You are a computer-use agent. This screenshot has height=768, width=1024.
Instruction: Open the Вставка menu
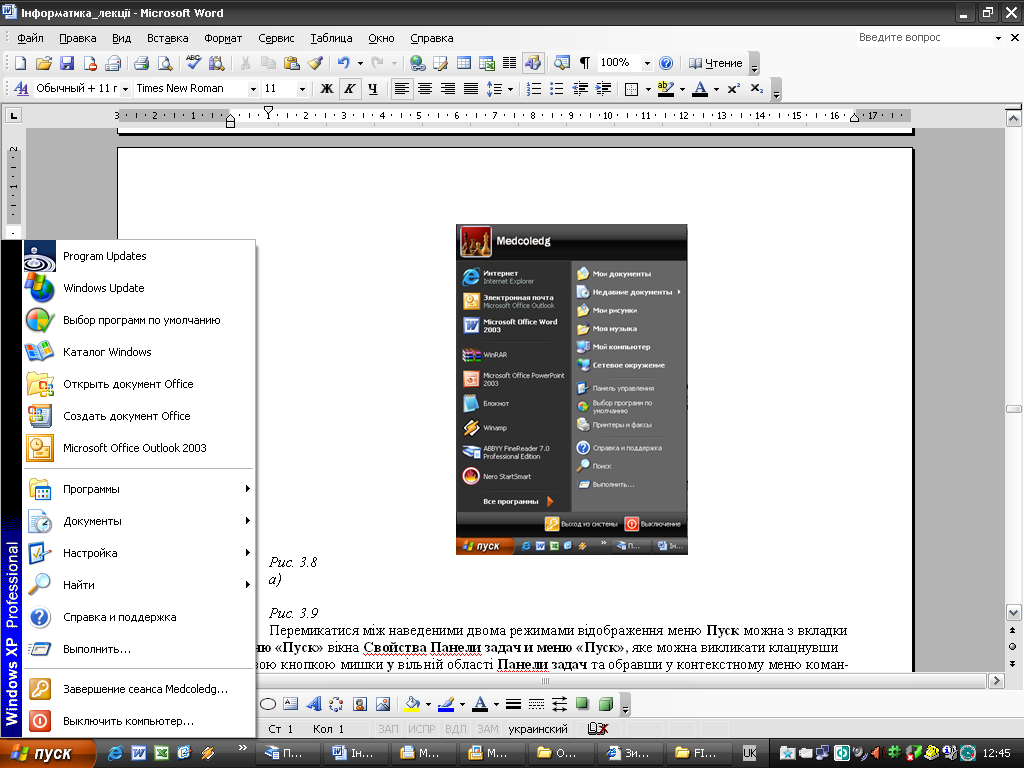click(167, 39)
